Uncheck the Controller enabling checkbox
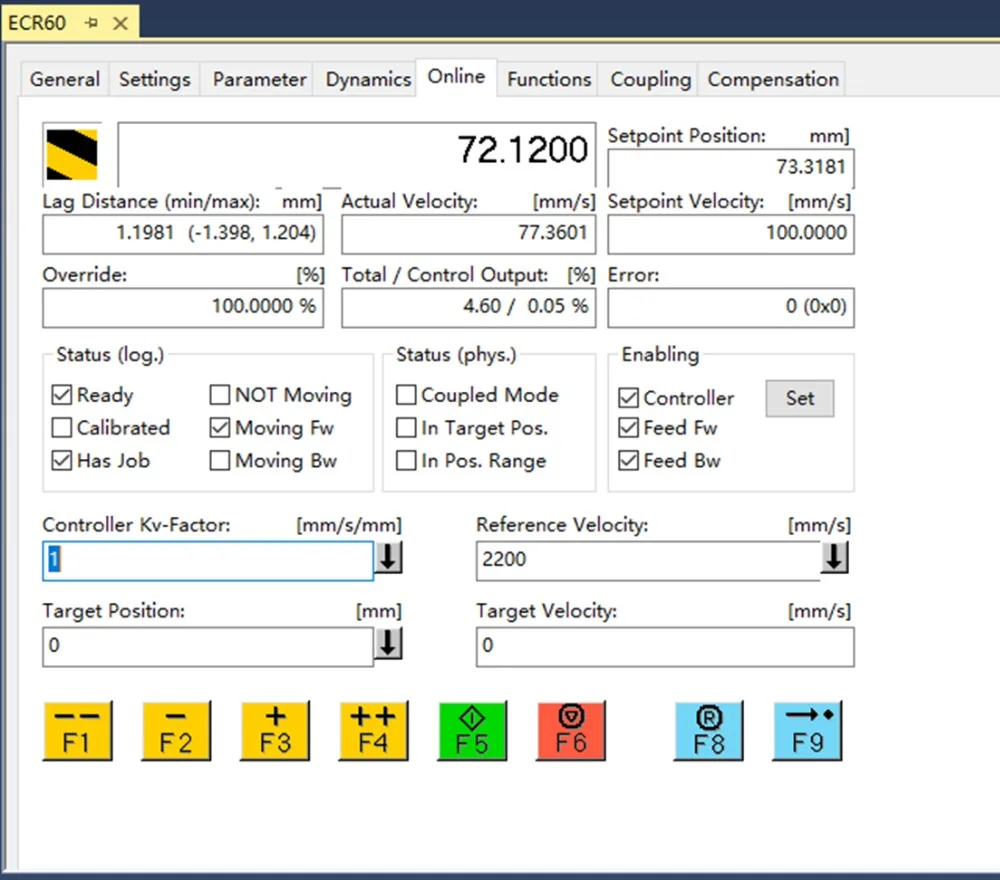Image resolution: width=1000 pixels, height=880 pixels. click(x=629, y=398)
